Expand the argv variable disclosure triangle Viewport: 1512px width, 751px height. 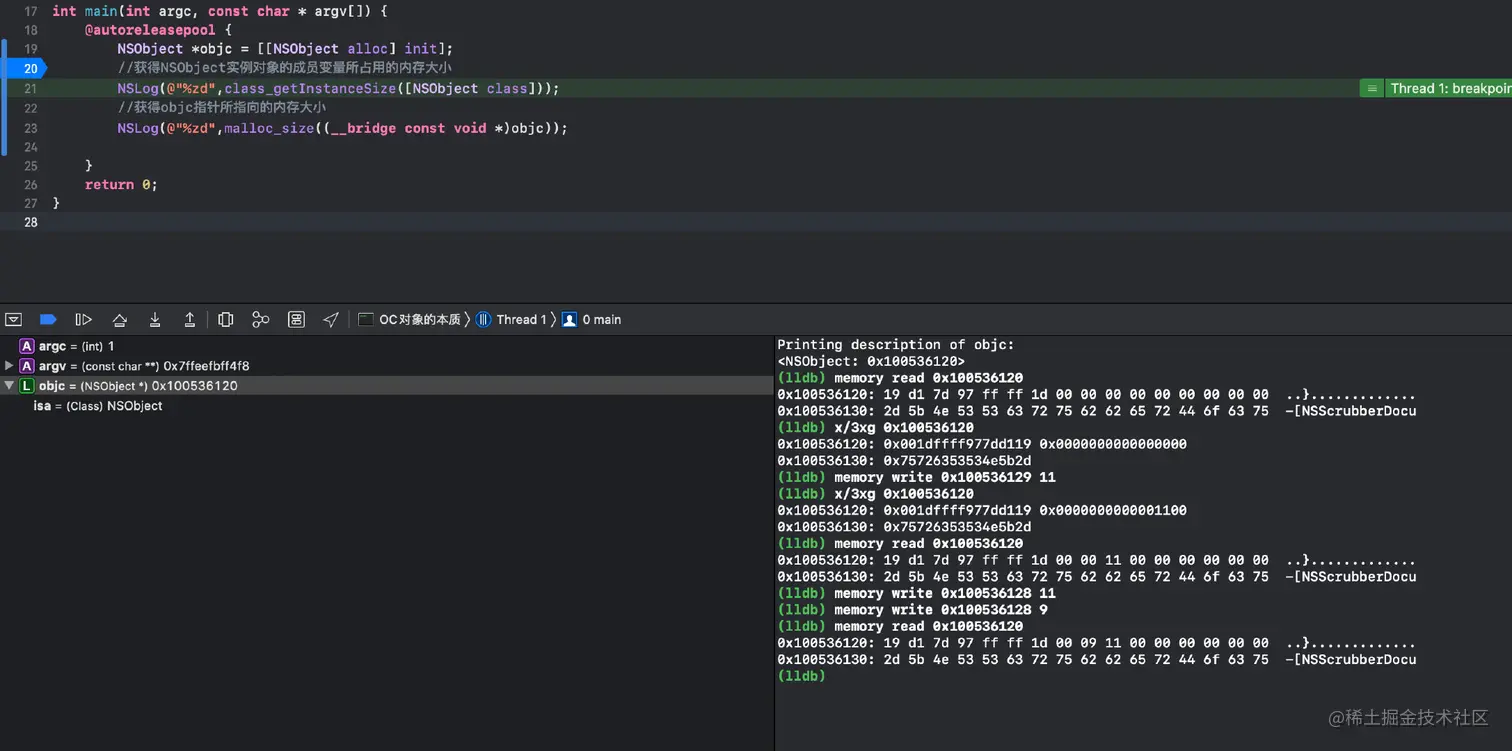click(9, 366)
